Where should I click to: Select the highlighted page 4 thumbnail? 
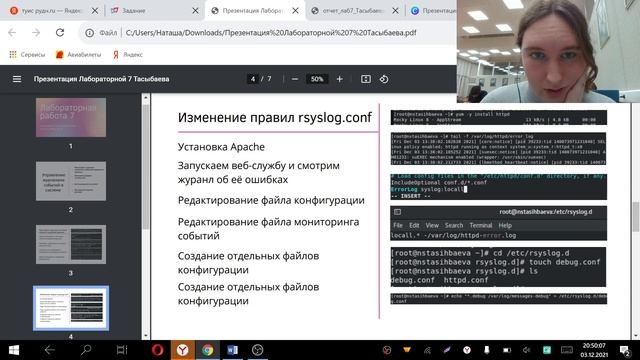point(71,308)
